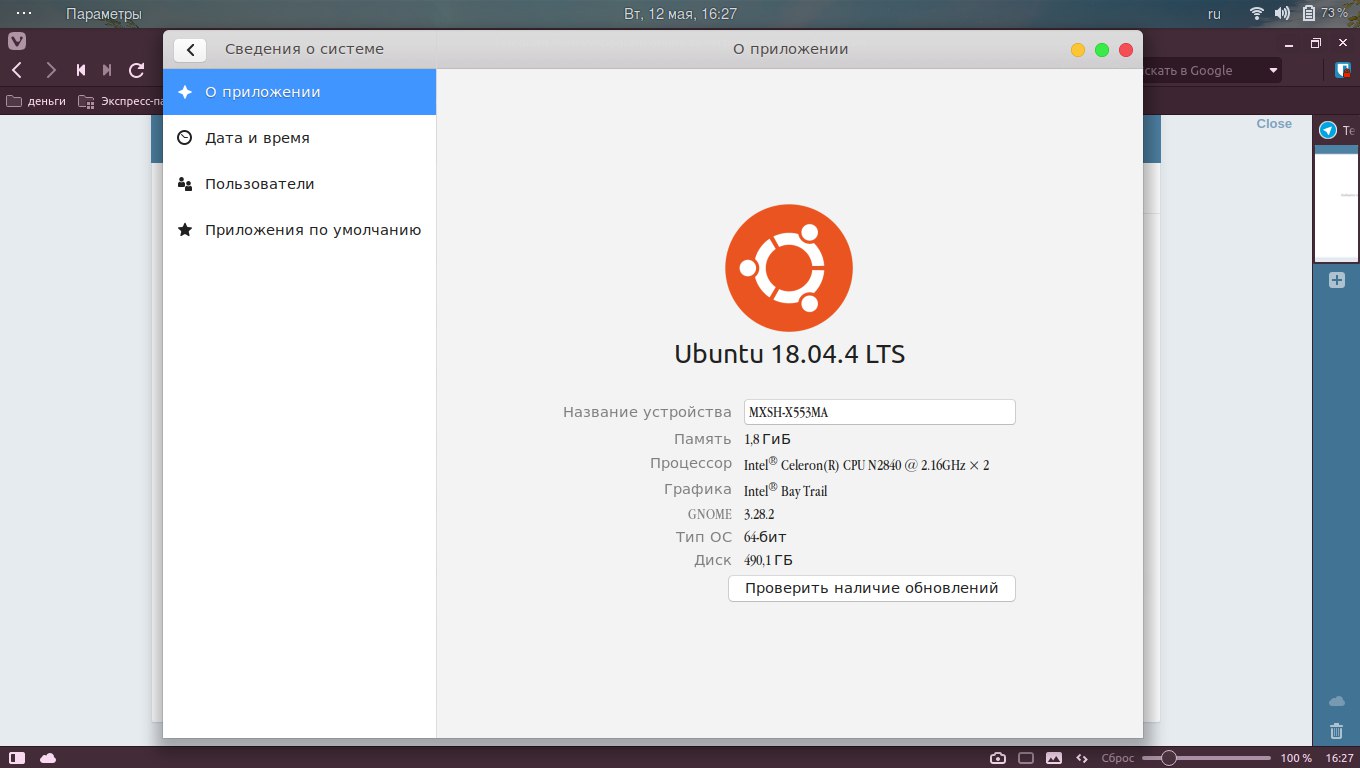Open synced tabs cloud icon in tab bar

pos(1336,701)
